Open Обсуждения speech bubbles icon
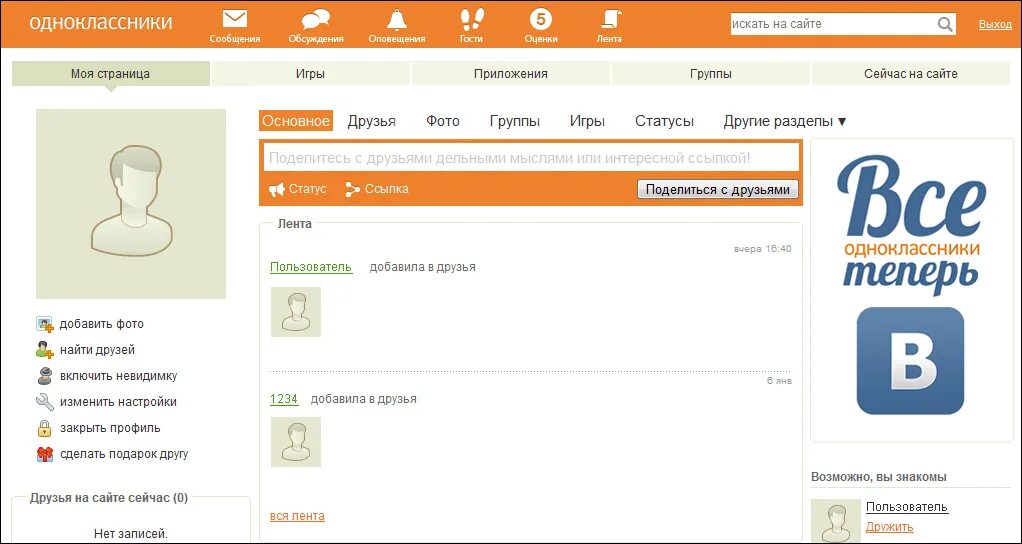 315,20
